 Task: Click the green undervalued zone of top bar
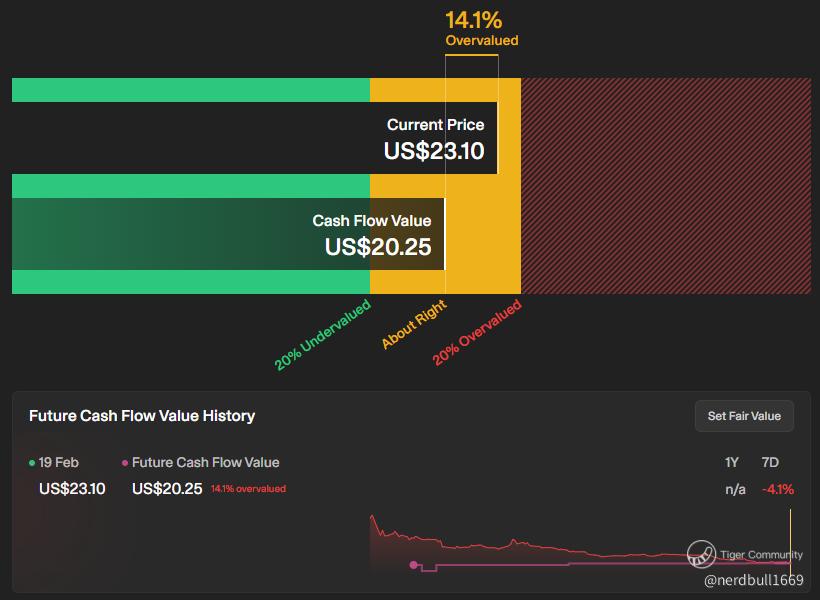point(190,90)
